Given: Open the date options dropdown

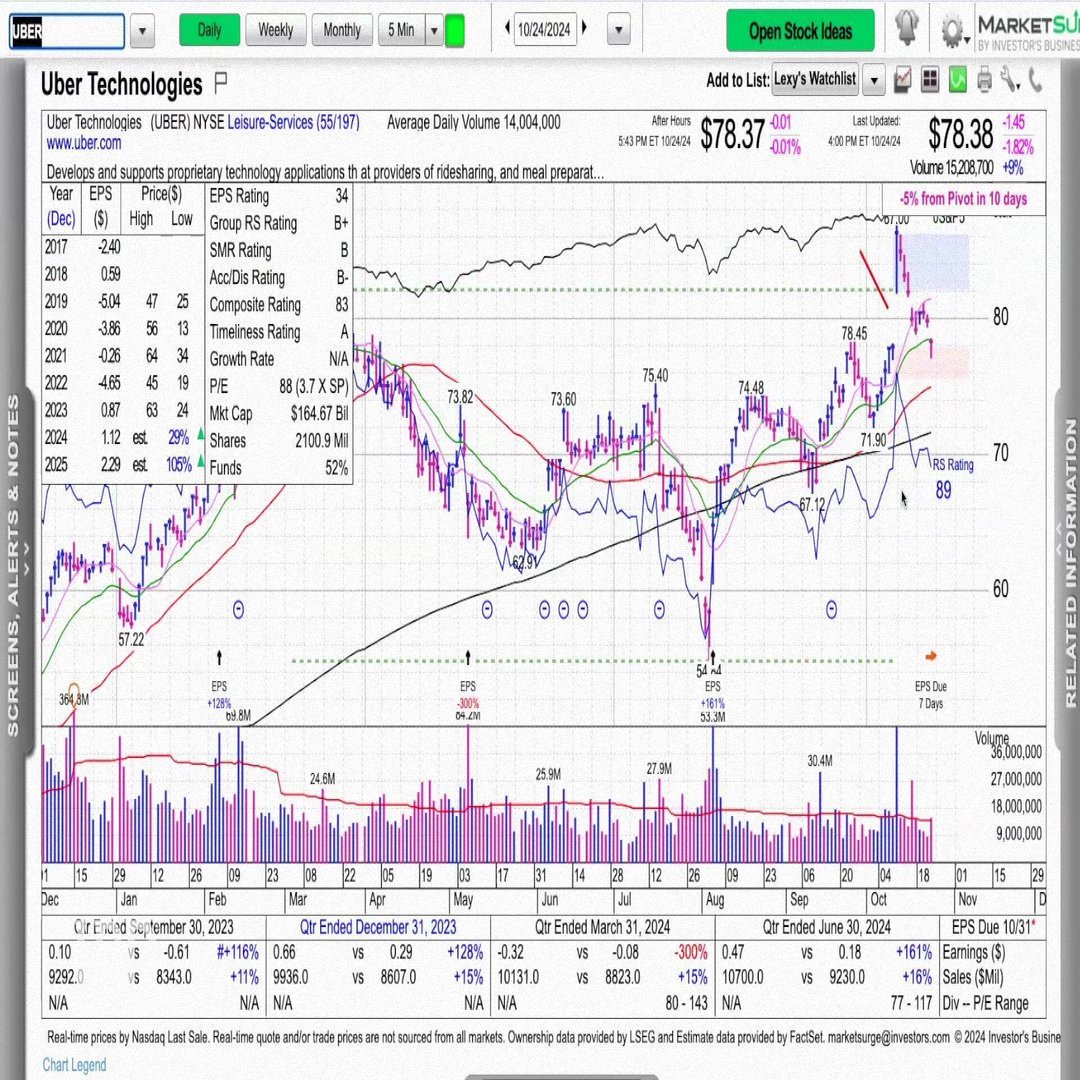Looking at the screenshot, I should (x=619, y=30).
